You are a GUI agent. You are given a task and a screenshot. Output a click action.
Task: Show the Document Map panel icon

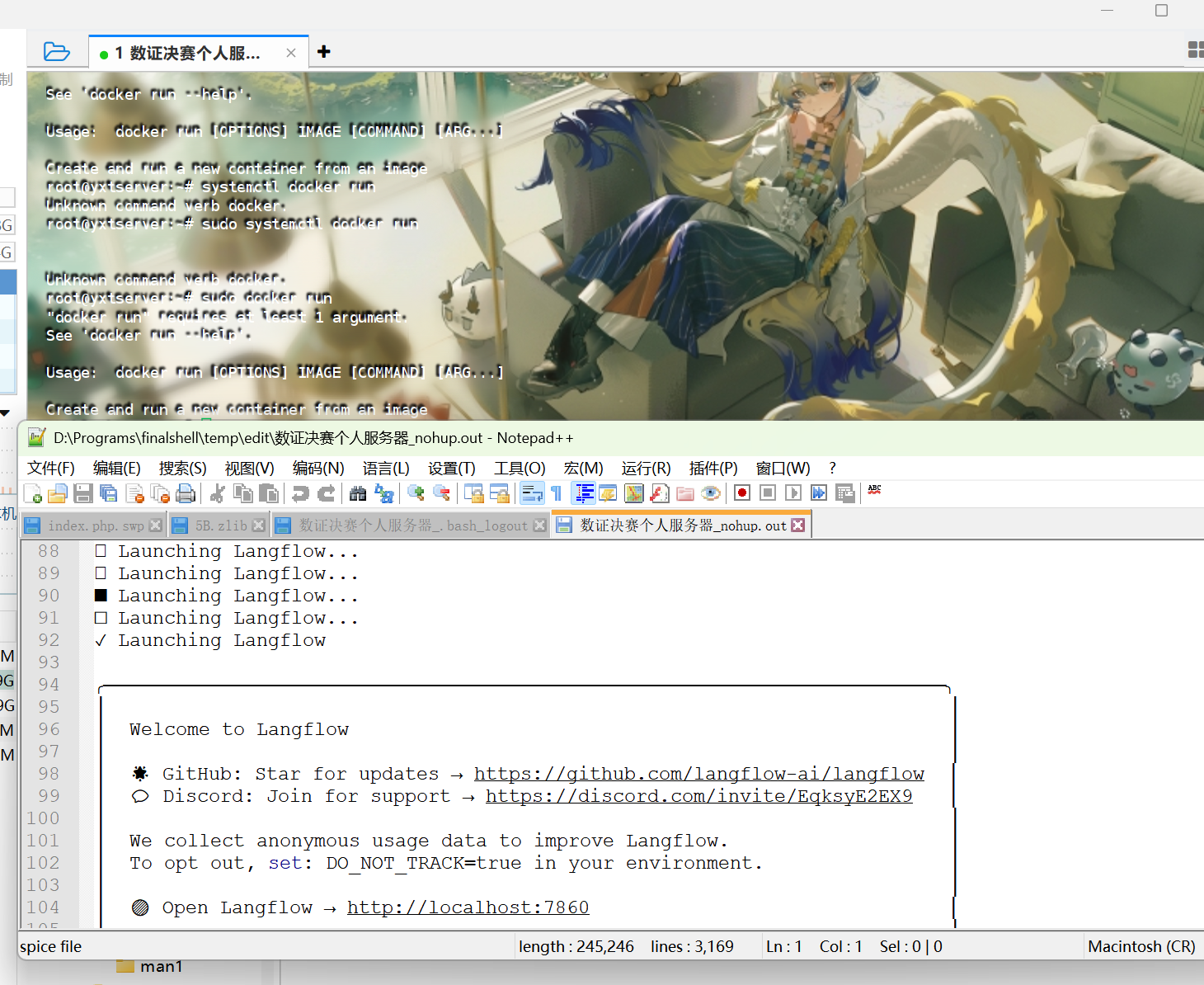pyautogui.click(x=634, y=493)
